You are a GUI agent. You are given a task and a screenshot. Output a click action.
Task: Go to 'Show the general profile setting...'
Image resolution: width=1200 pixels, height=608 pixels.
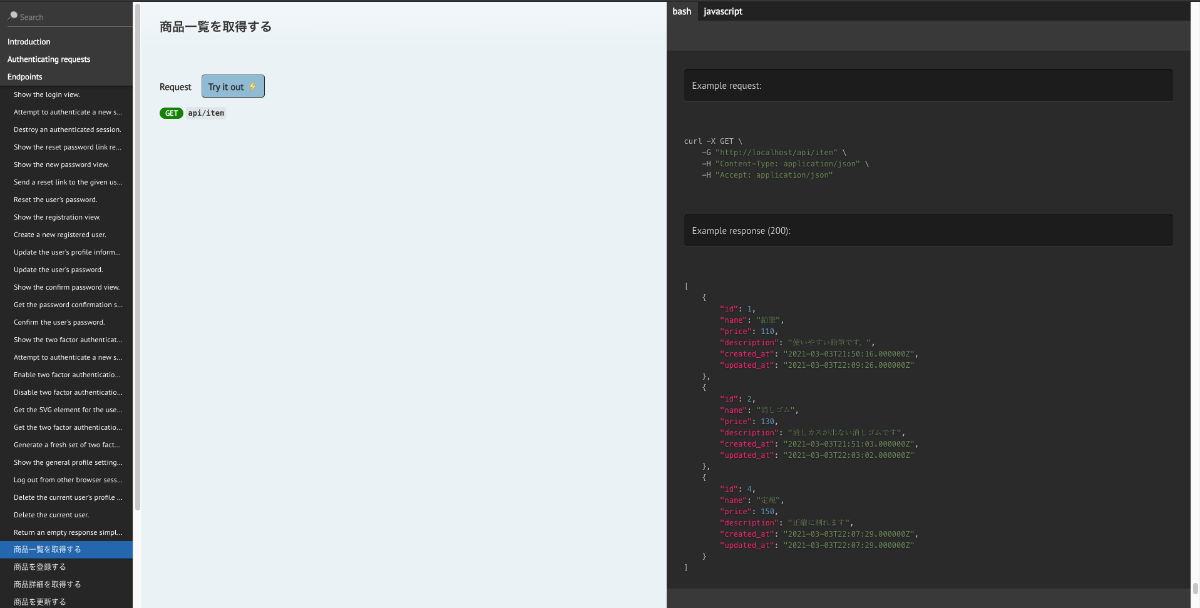66,462
